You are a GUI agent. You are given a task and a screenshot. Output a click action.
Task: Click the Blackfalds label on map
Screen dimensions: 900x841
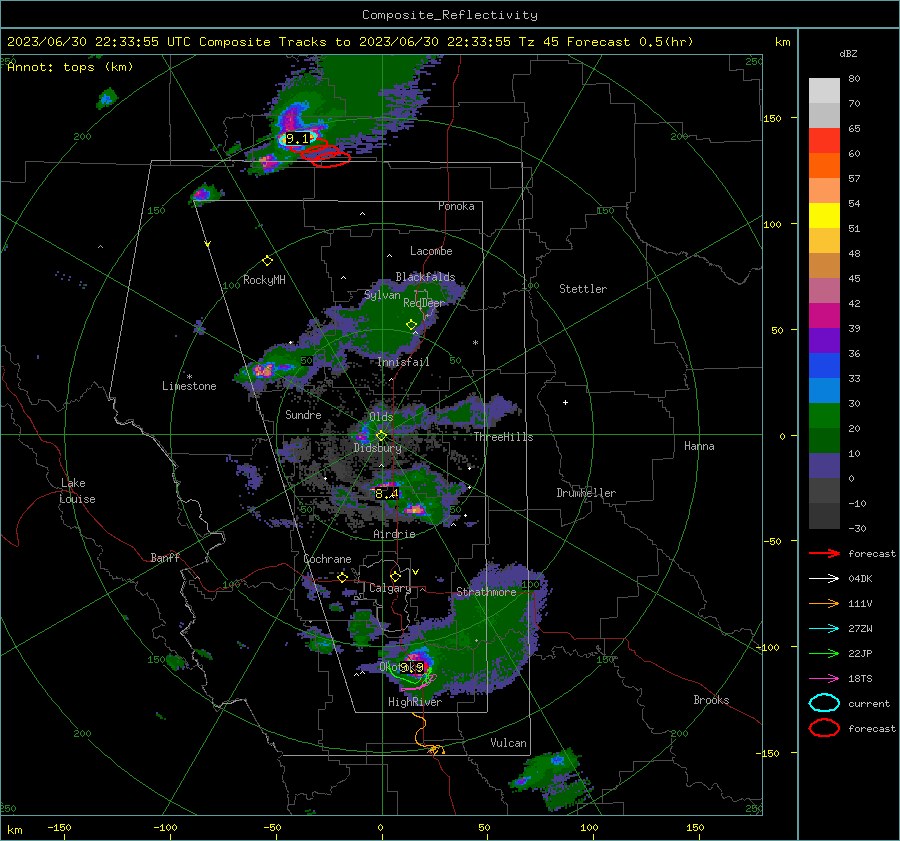click(425, 277)
